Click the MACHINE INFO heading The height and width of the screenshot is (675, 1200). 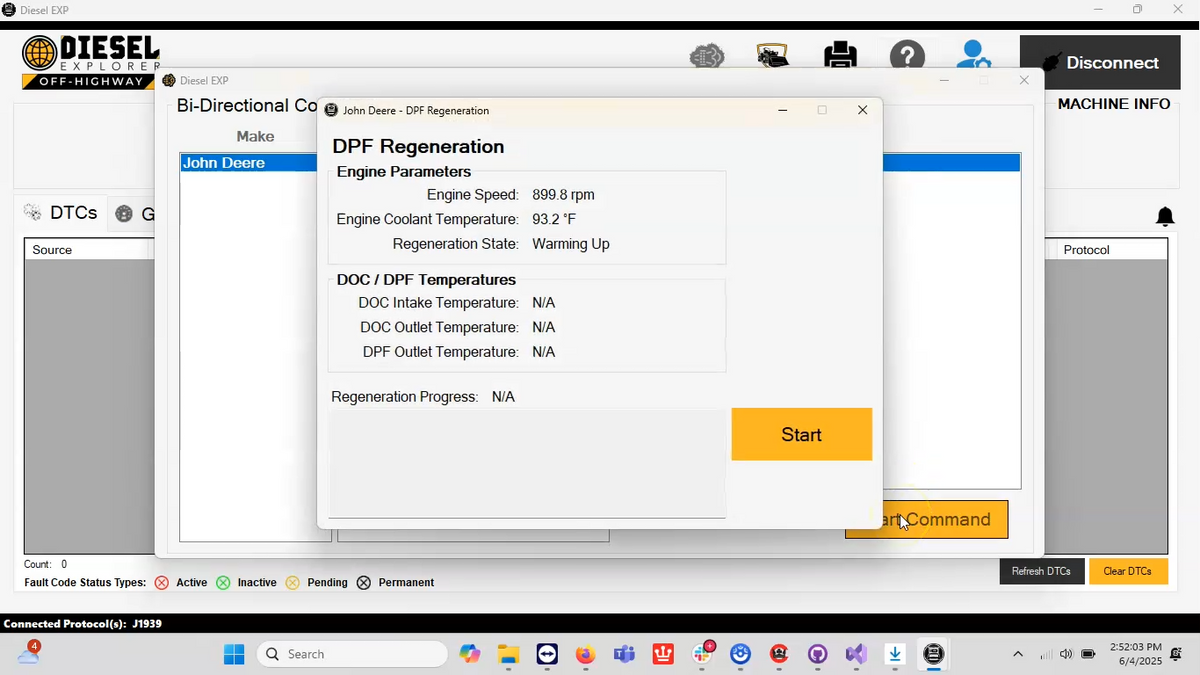click(x=1114, y=104)
